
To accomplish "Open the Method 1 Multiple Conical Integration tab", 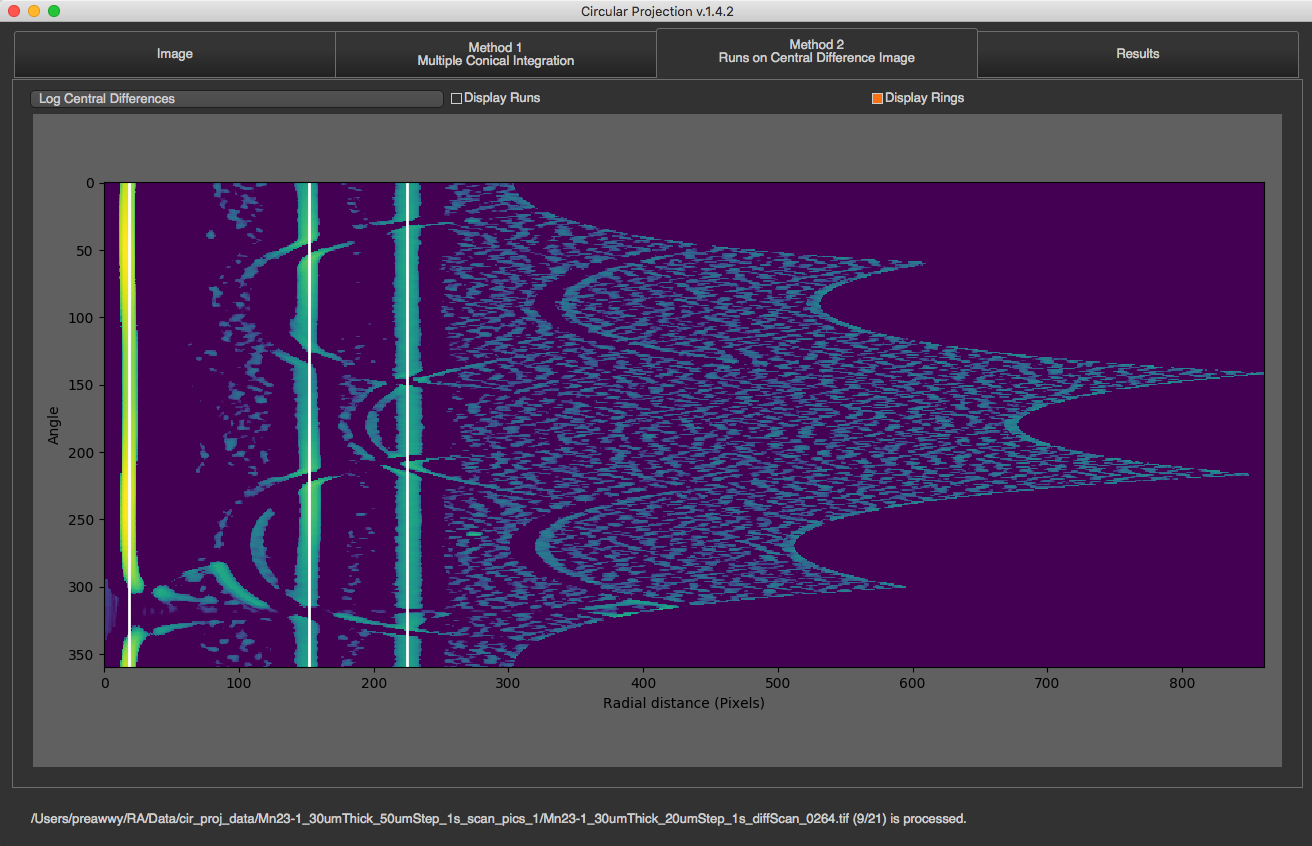I will point(495,54).
